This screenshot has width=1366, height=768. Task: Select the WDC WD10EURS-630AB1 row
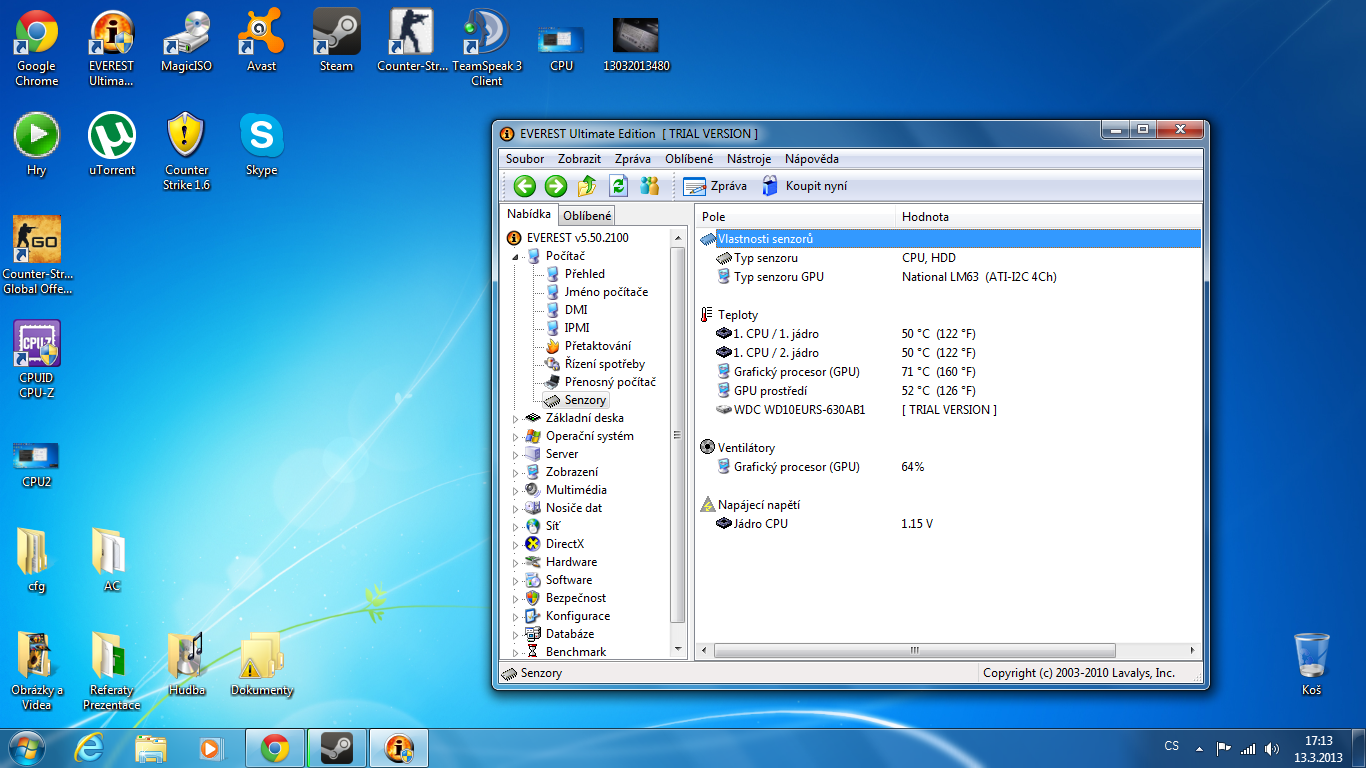[x=949, y=410]
